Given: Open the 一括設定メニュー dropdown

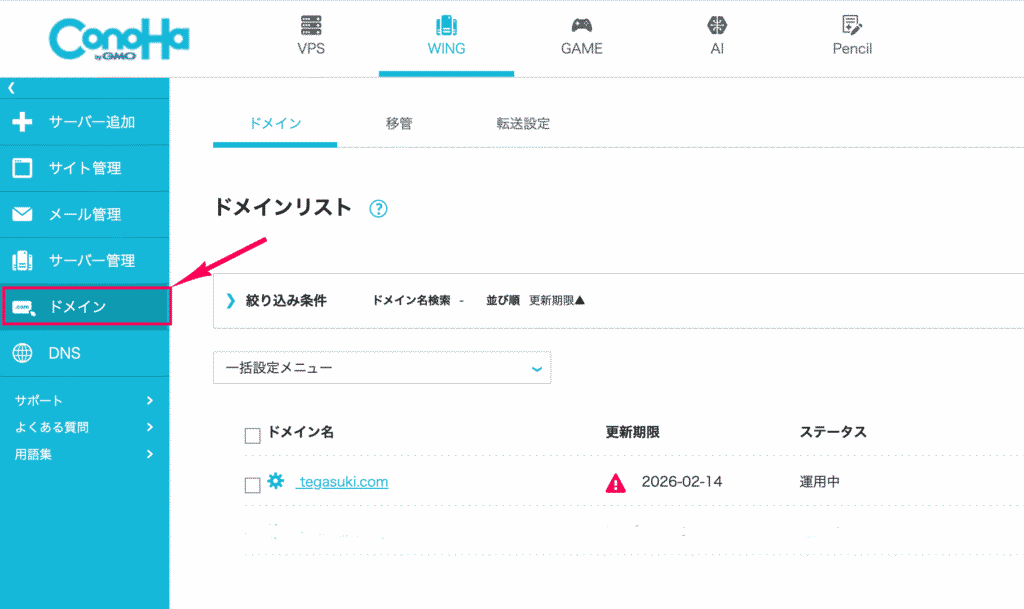Looking at the screenshot, I should (382, 368).
